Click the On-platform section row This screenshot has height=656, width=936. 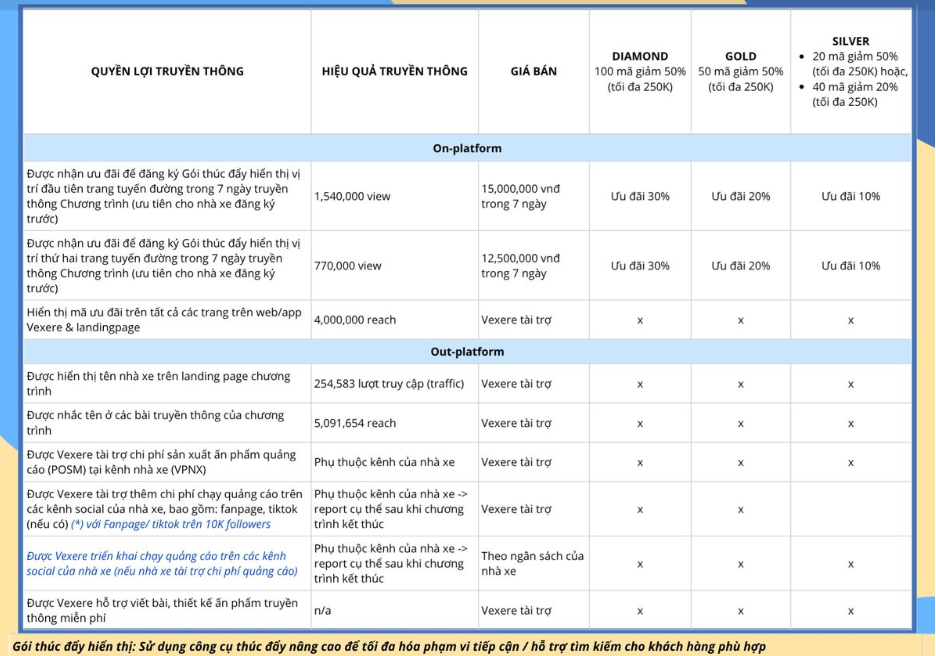pyautogui.click(x=467, y=148)
